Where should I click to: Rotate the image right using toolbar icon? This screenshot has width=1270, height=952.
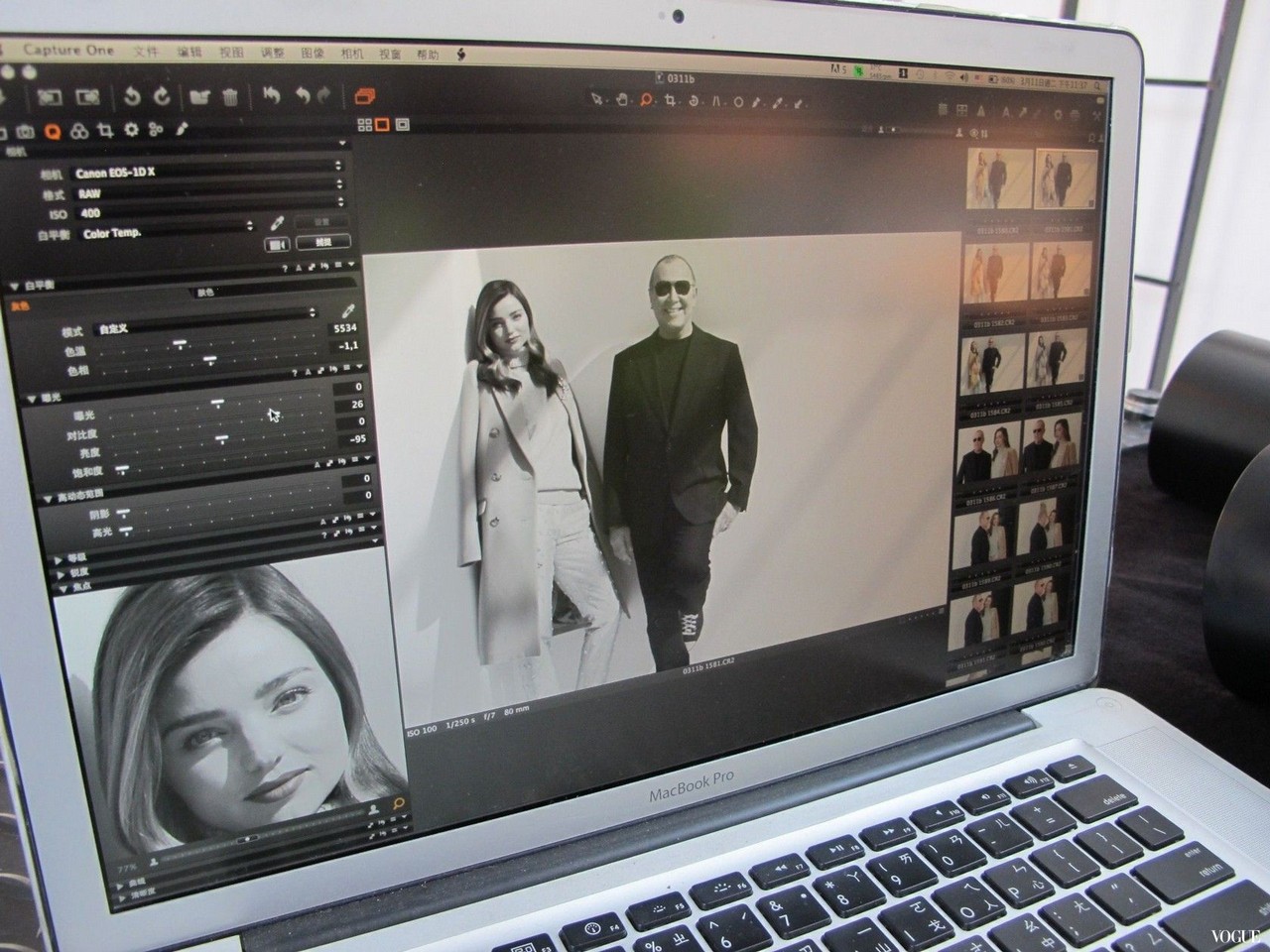162,96
